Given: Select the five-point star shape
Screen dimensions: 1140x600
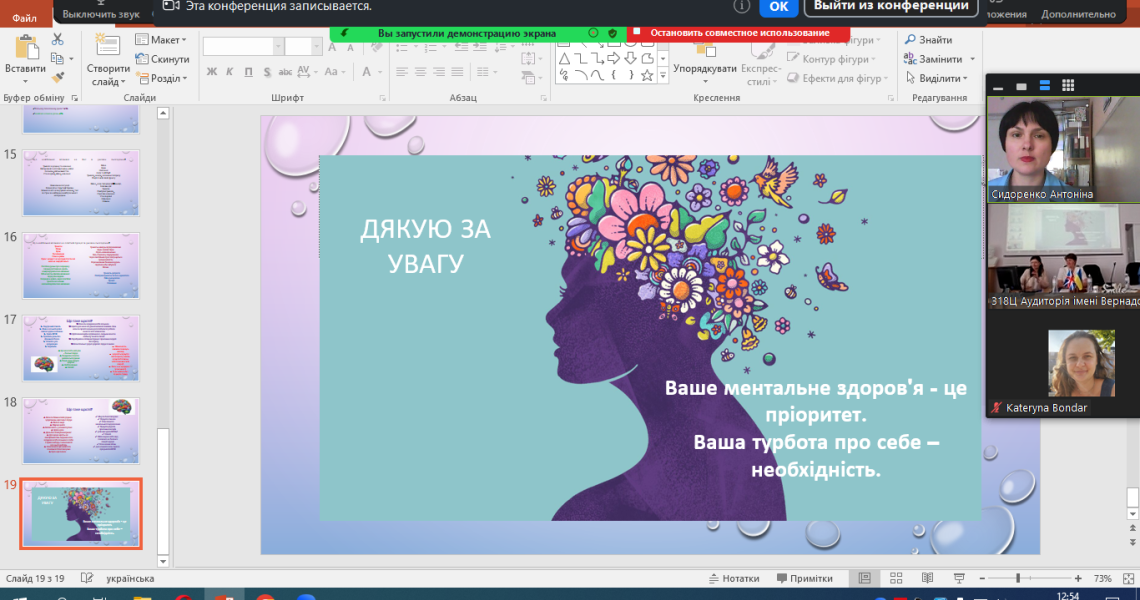Looking at the screenshot, I should (x=647, y=75).
